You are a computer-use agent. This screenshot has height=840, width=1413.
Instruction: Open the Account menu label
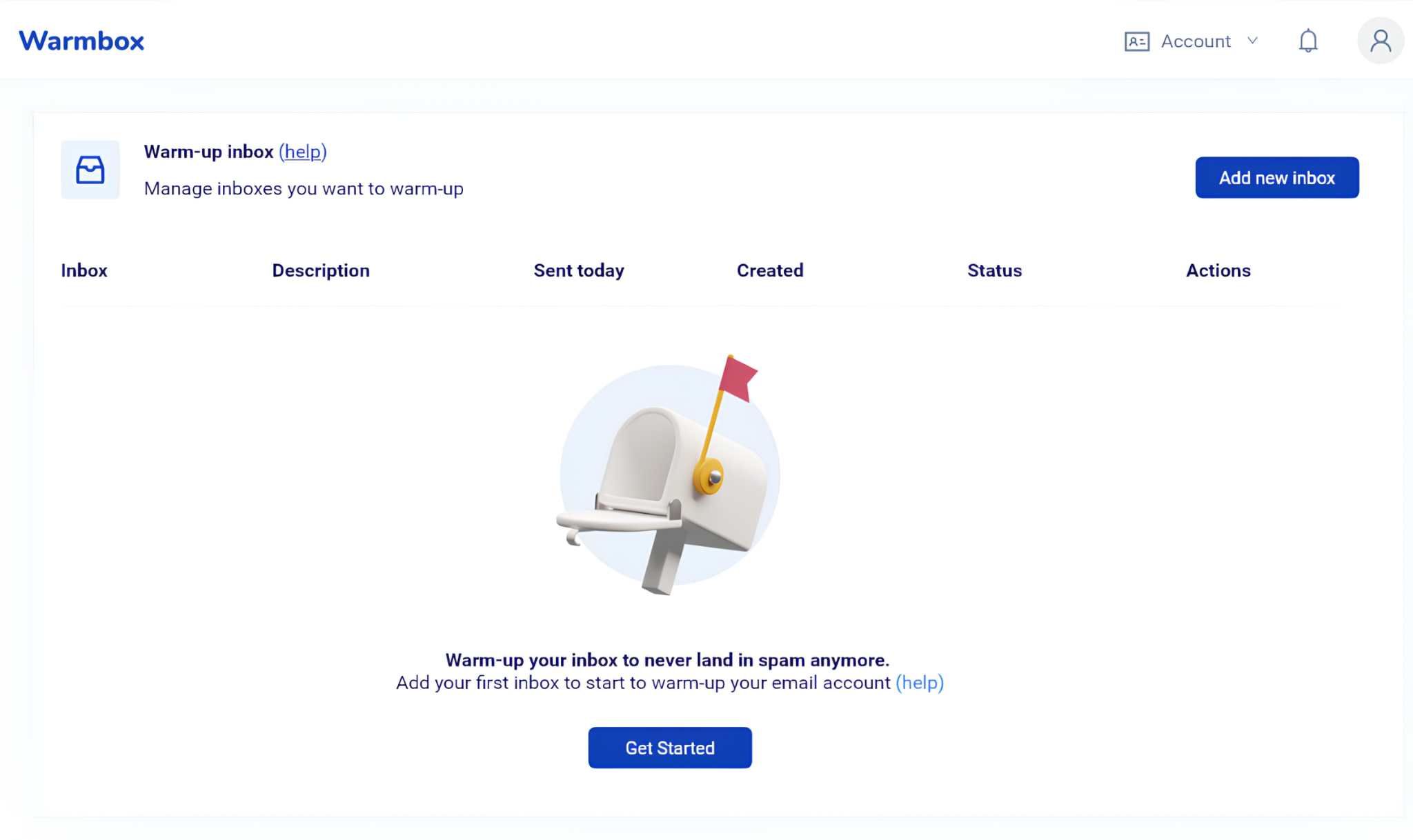point(1196,41)
